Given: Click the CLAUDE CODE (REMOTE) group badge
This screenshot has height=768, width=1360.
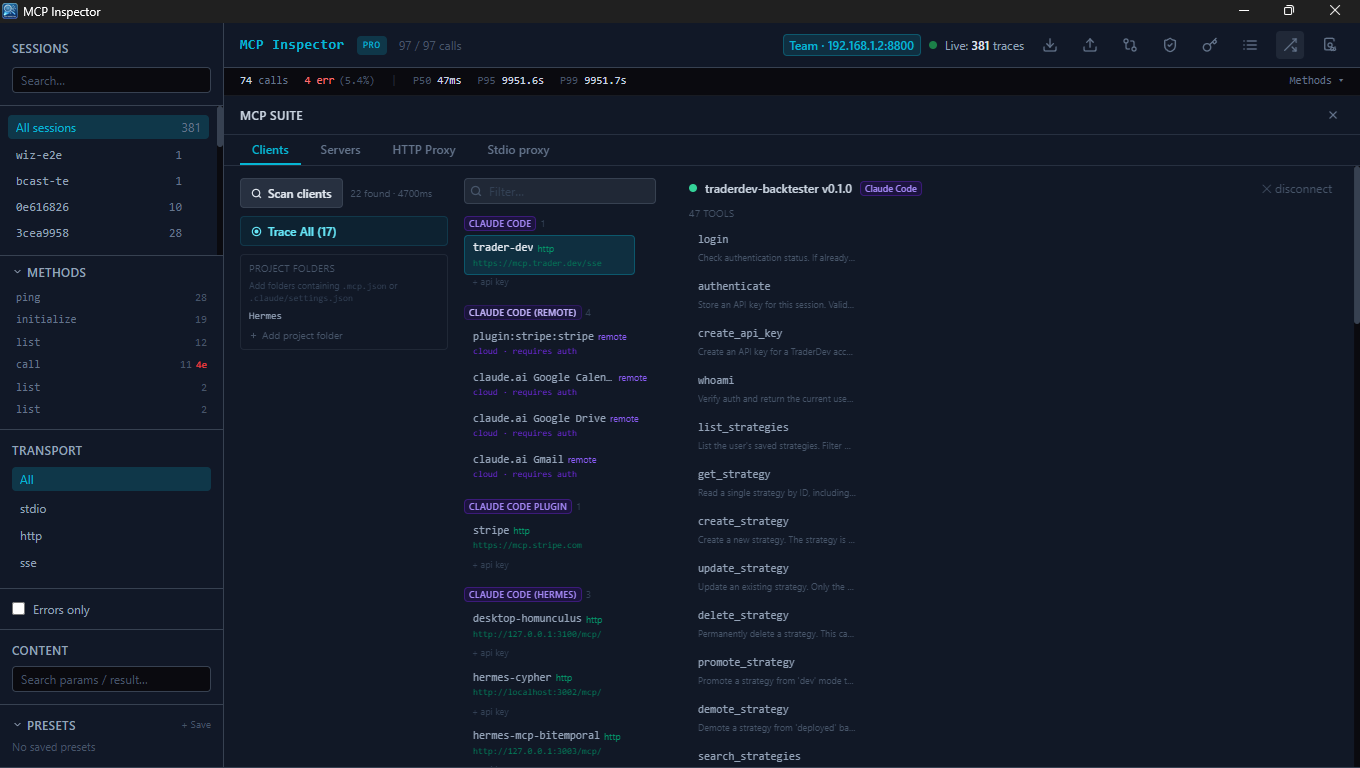Looking at the screenshot, I should (x=522, y=312).
